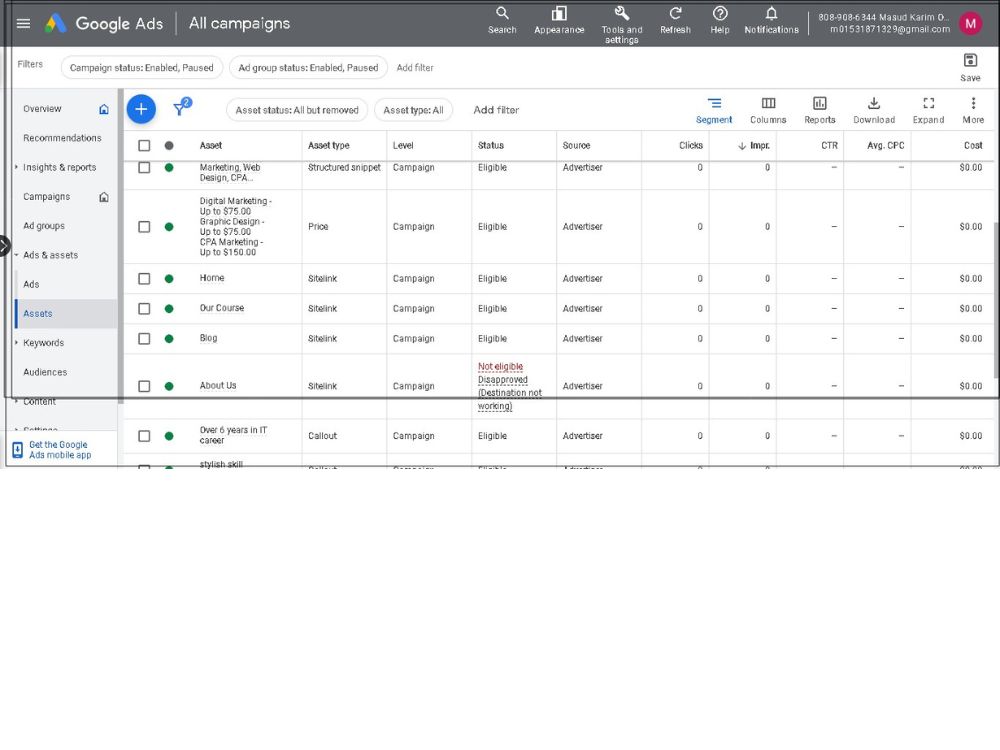Check the Over 6 years callout checkbox
1000x750 pixels.
tap(144, 436)
